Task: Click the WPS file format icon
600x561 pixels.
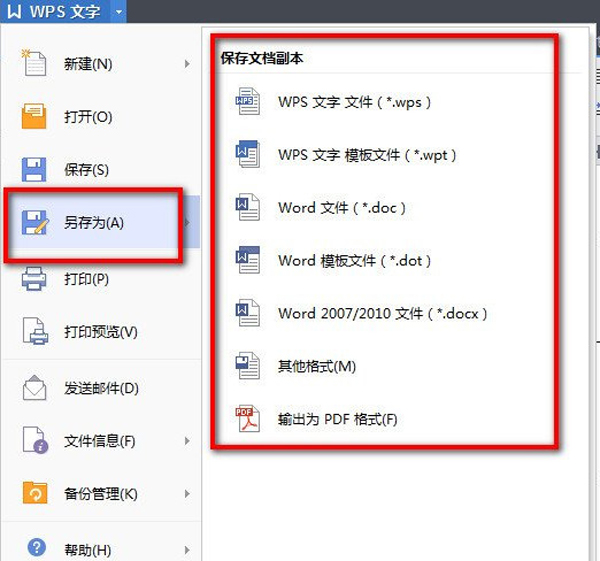Action: pos(247,101)
